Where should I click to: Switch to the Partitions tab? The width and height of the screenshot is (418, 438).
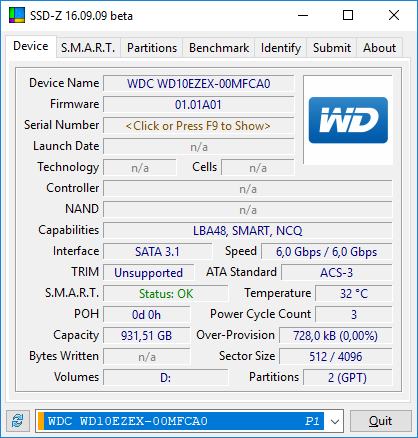pyautogui.click(x=152, y=48)
